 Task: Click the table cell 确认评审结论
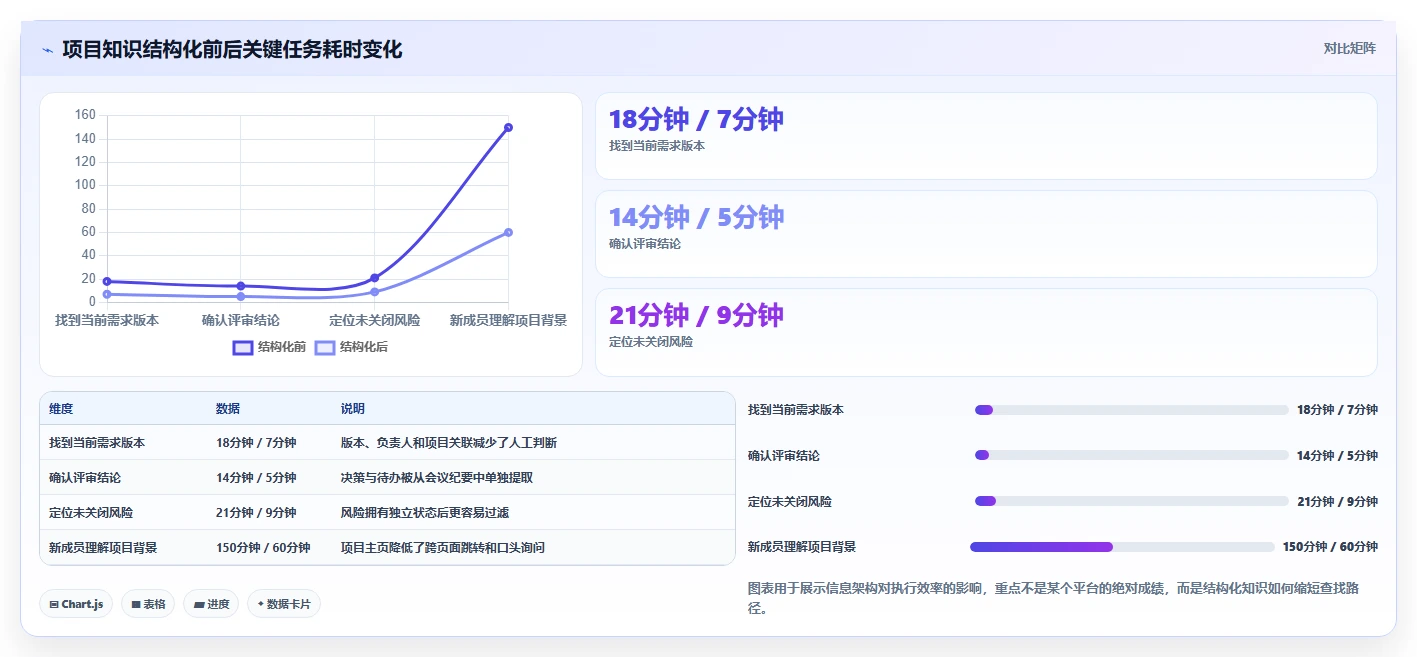[85, 478]
